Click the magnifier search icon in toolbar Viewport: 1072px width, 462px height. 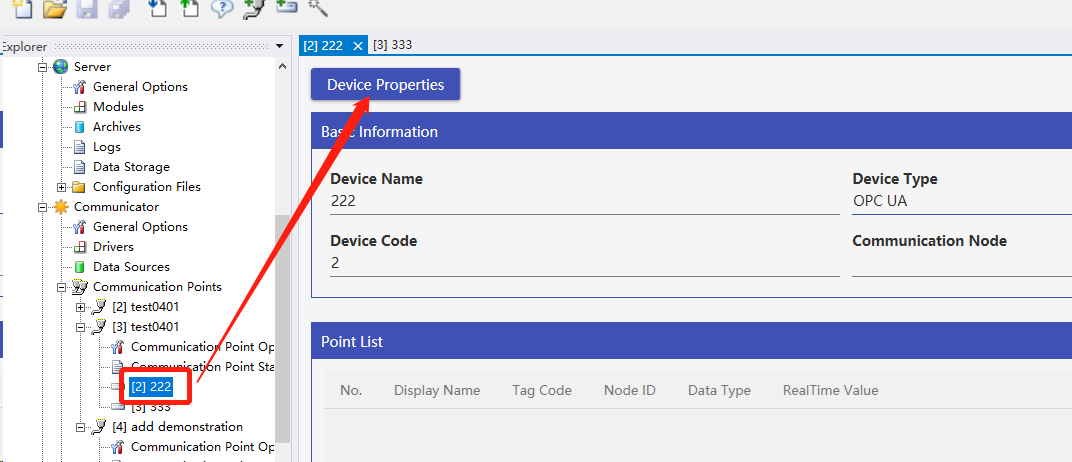click(318, 7)
